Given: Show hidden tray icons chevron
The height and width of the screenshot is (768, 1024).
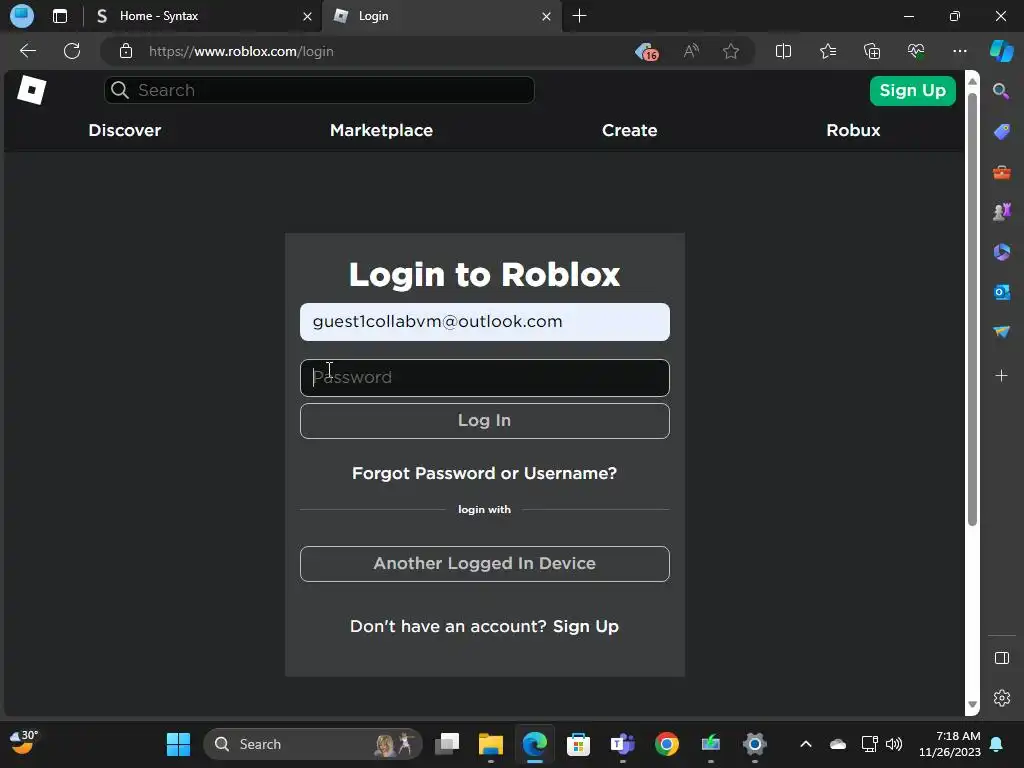Looking at the screenshot, I should 806,744.
